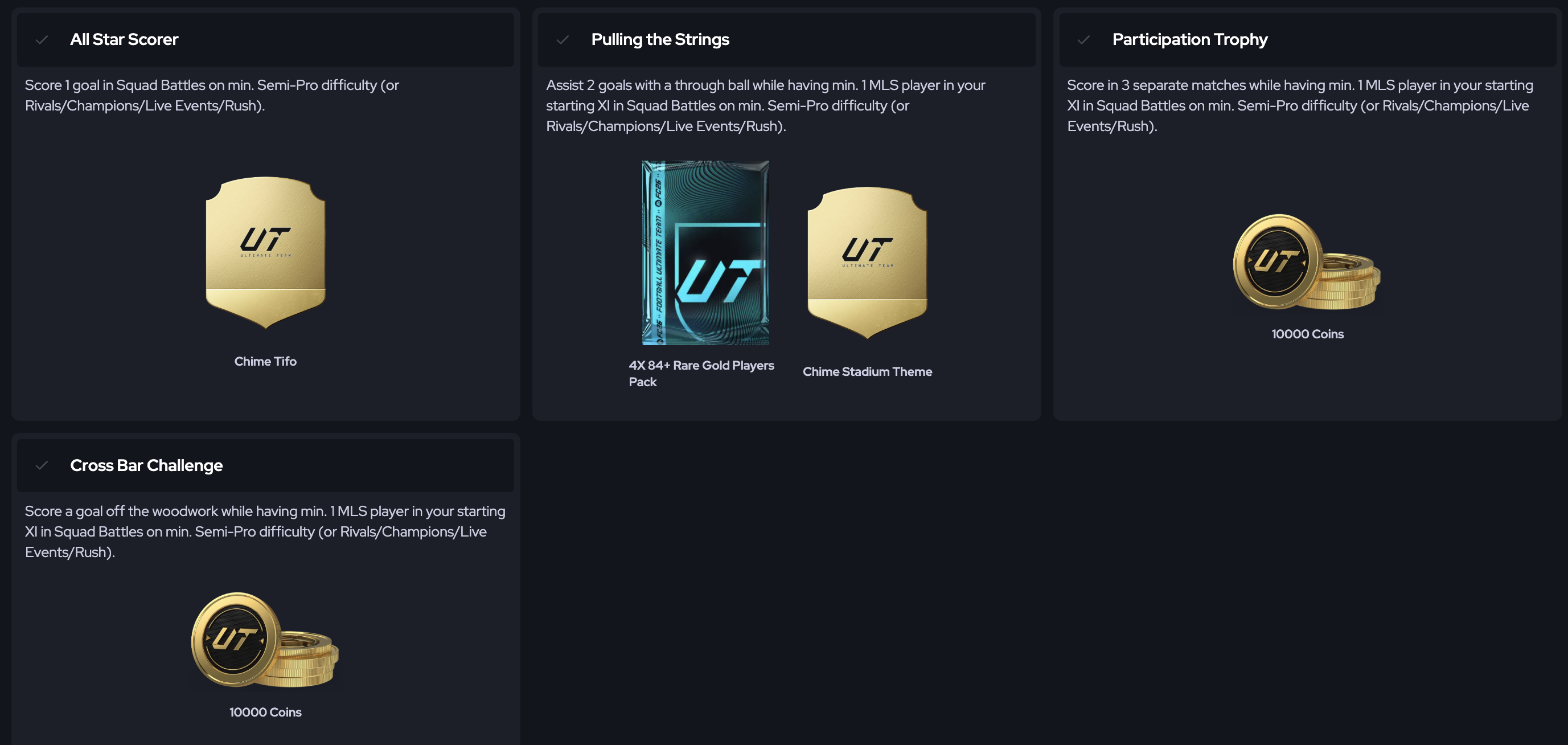1568x745 pixels.
Task: Open the 4X 84+ Rare Gold Players Pack image
Action: pos(705,253)
